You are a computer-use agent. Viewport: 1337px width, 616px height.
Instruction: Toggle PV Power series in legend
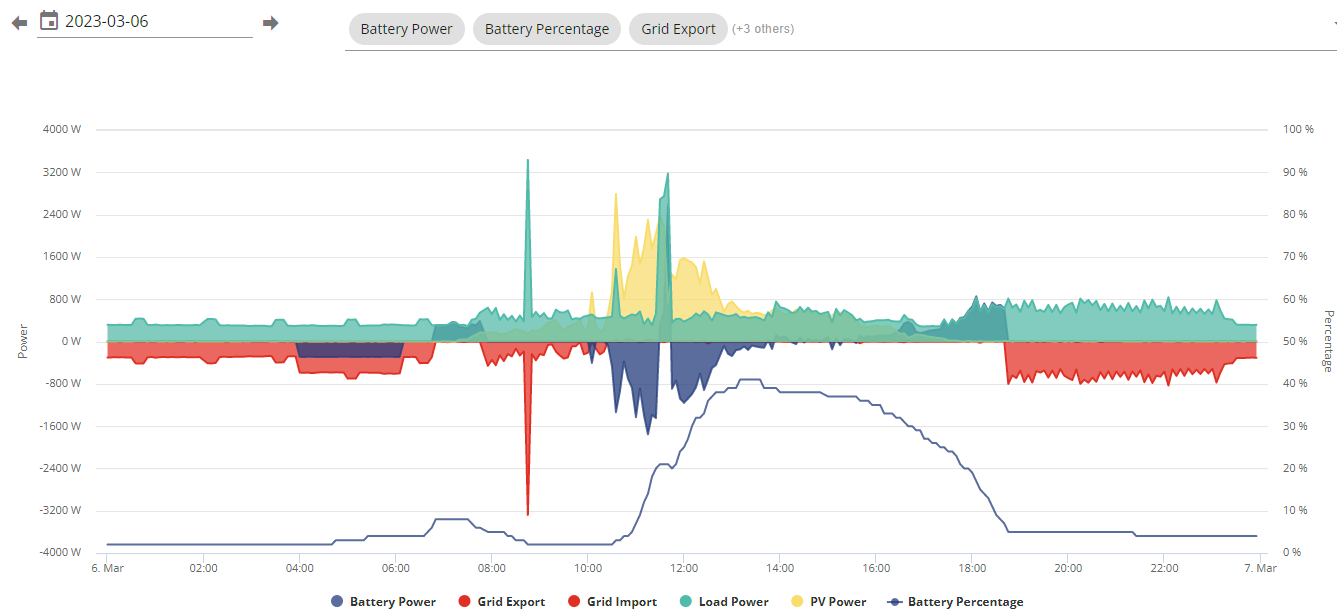click(x=828, y=602)
